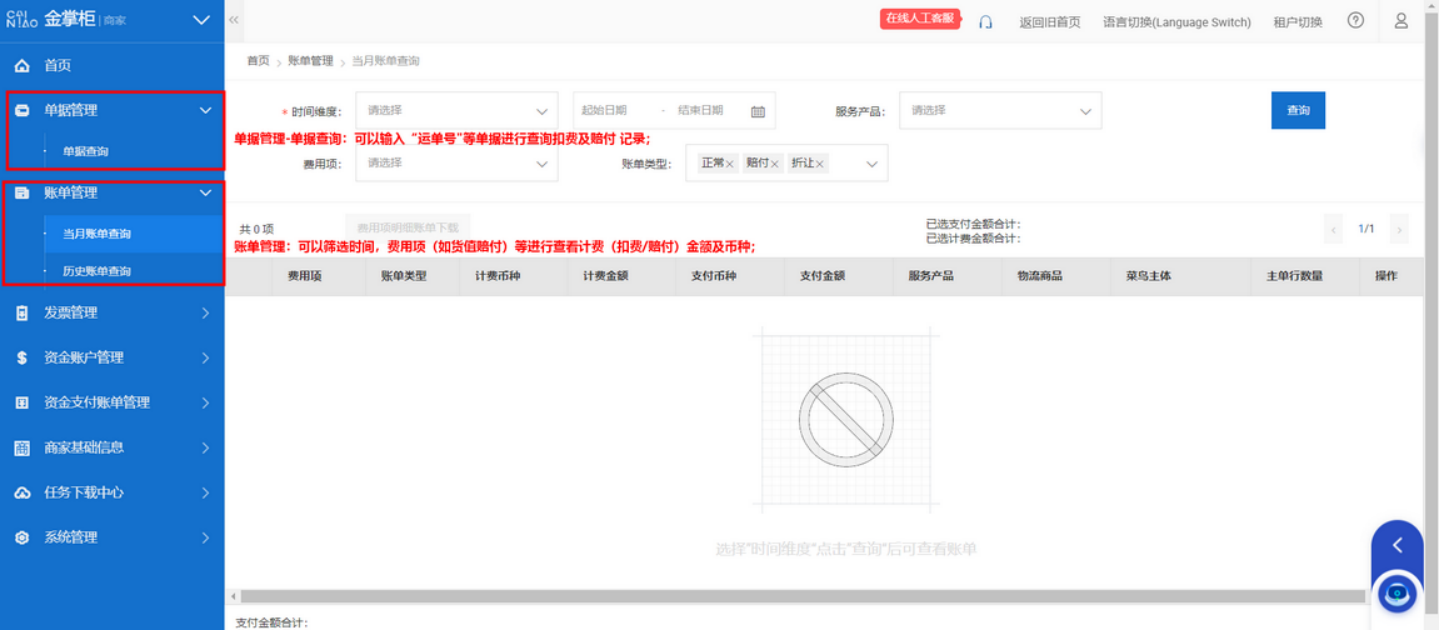Viewport: 1439px width, 630px height.
Task: Open help via the question mark icon
Action: (x=1355, y=20)
